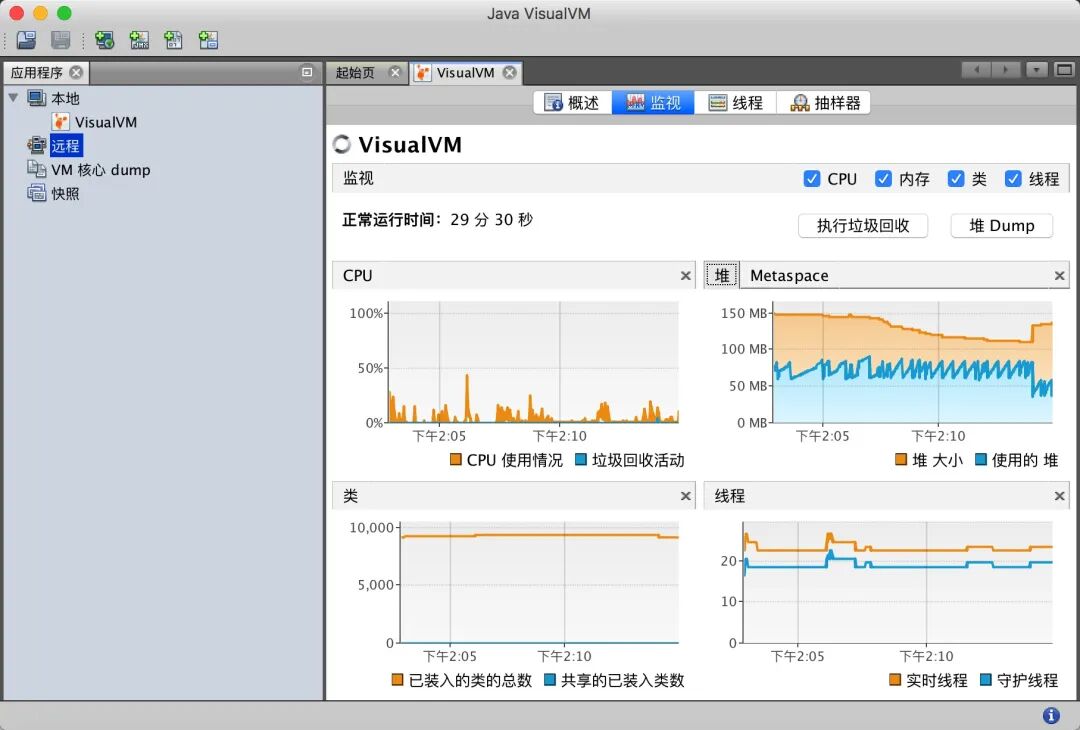Open the 抽样器 view tab
This screenshot has width=1080, height=730.
click(x=824, y=103)
